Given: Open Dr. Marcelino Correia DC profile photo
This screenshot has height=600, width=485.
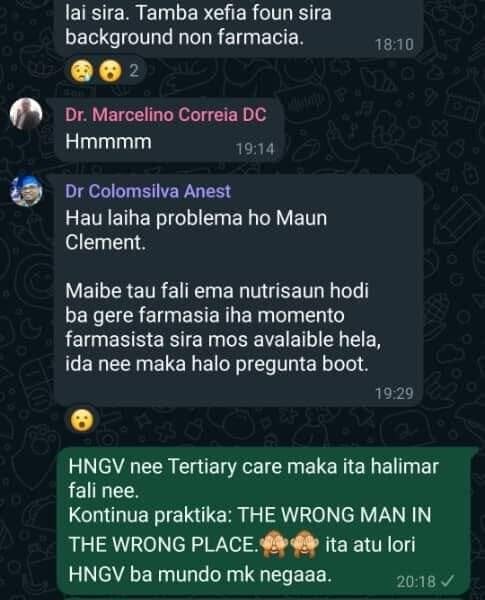Looking at the screenshot, I should tap(26, 114).
